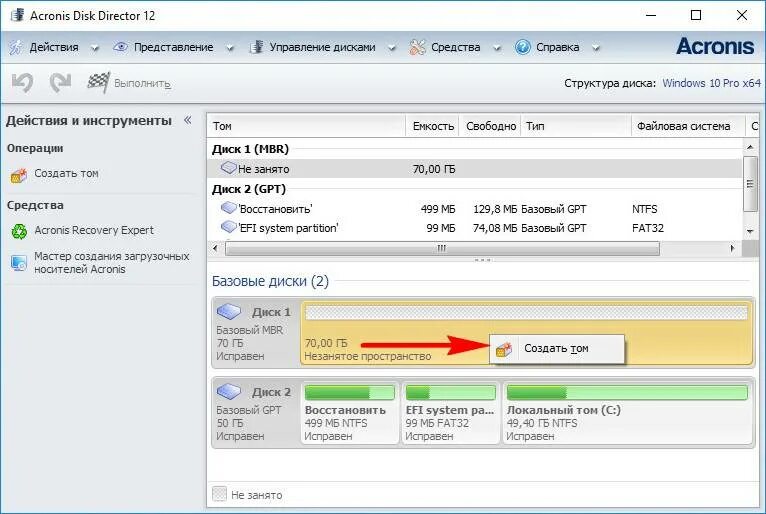766x514 pixels.
Task: Select the Восстановить 499 МБ NTFS partition block
Action: click(349, 413)
